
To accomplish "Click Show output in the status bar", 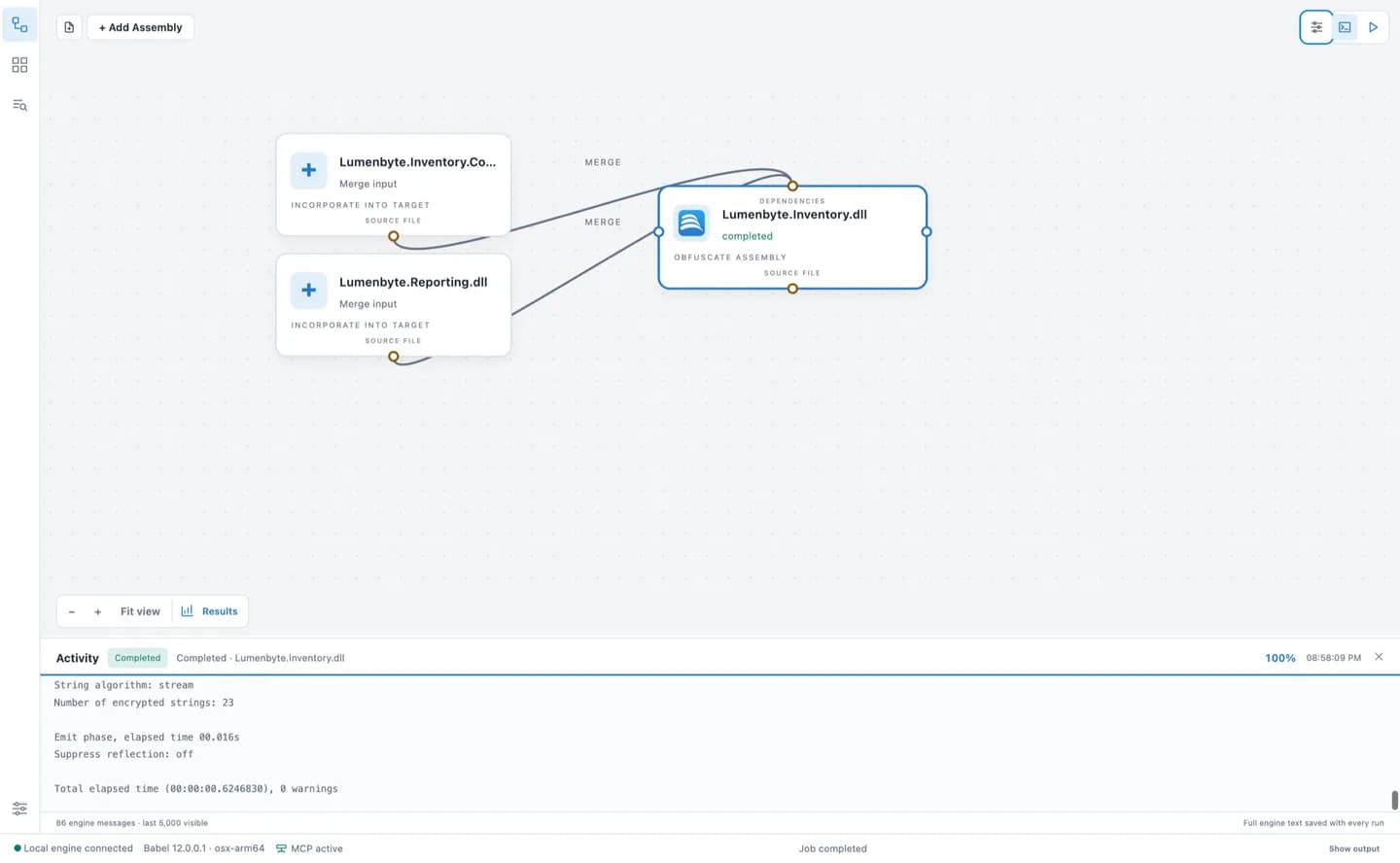I will pyautogui.click(x=1354, y=848).
